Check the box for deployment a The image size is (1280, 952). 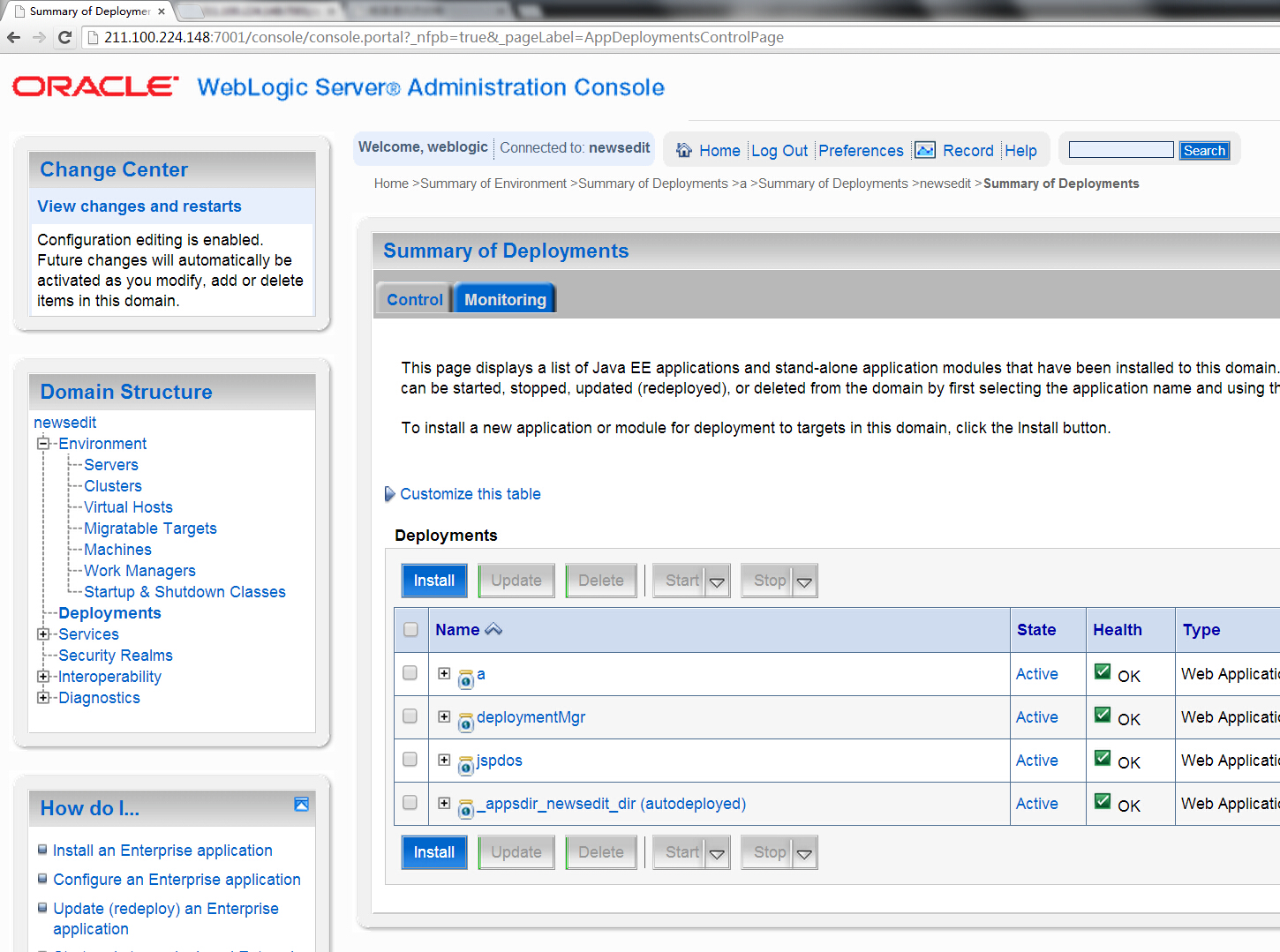410,672
